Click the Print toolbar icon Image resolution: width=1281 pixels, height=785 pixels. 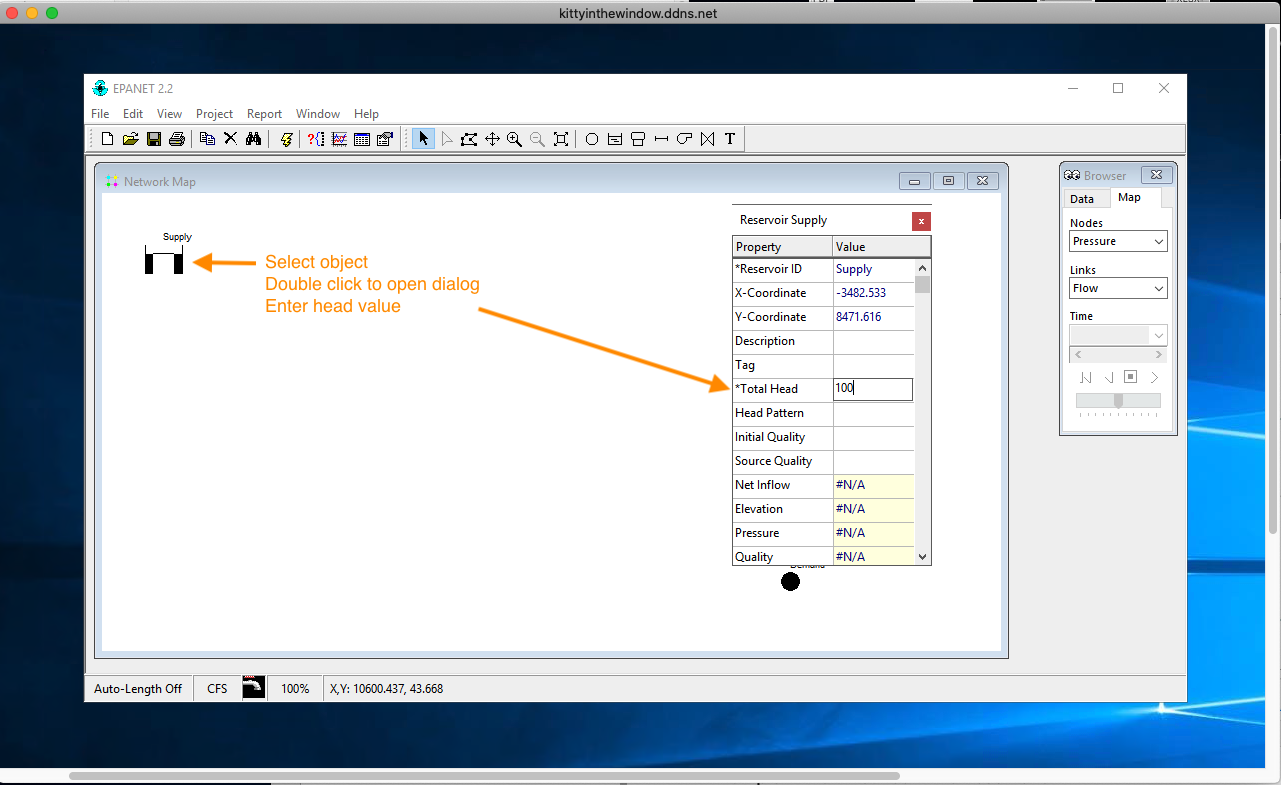tap(176, 139)
